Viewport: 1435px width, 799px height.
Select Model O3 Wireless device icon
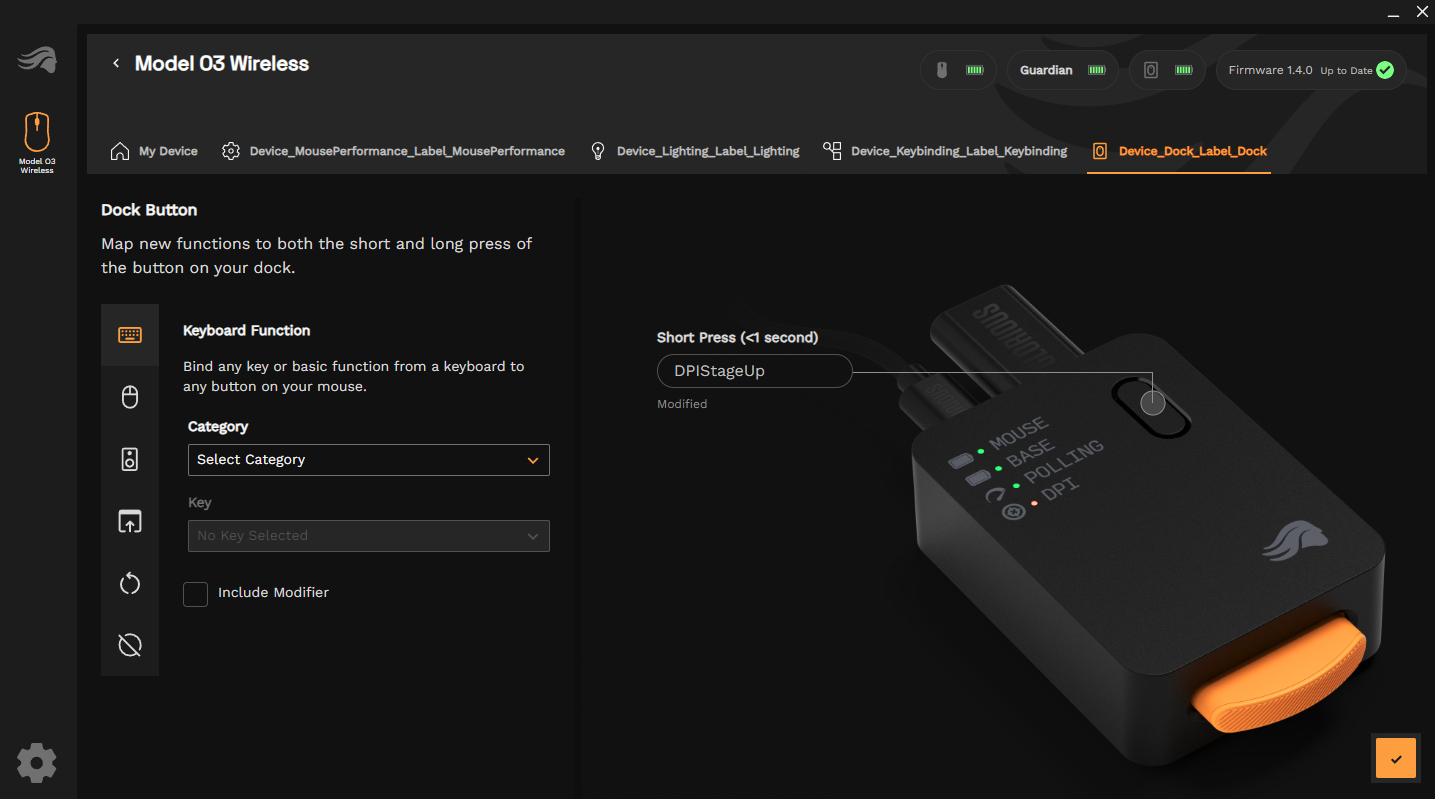coord(37,142)
